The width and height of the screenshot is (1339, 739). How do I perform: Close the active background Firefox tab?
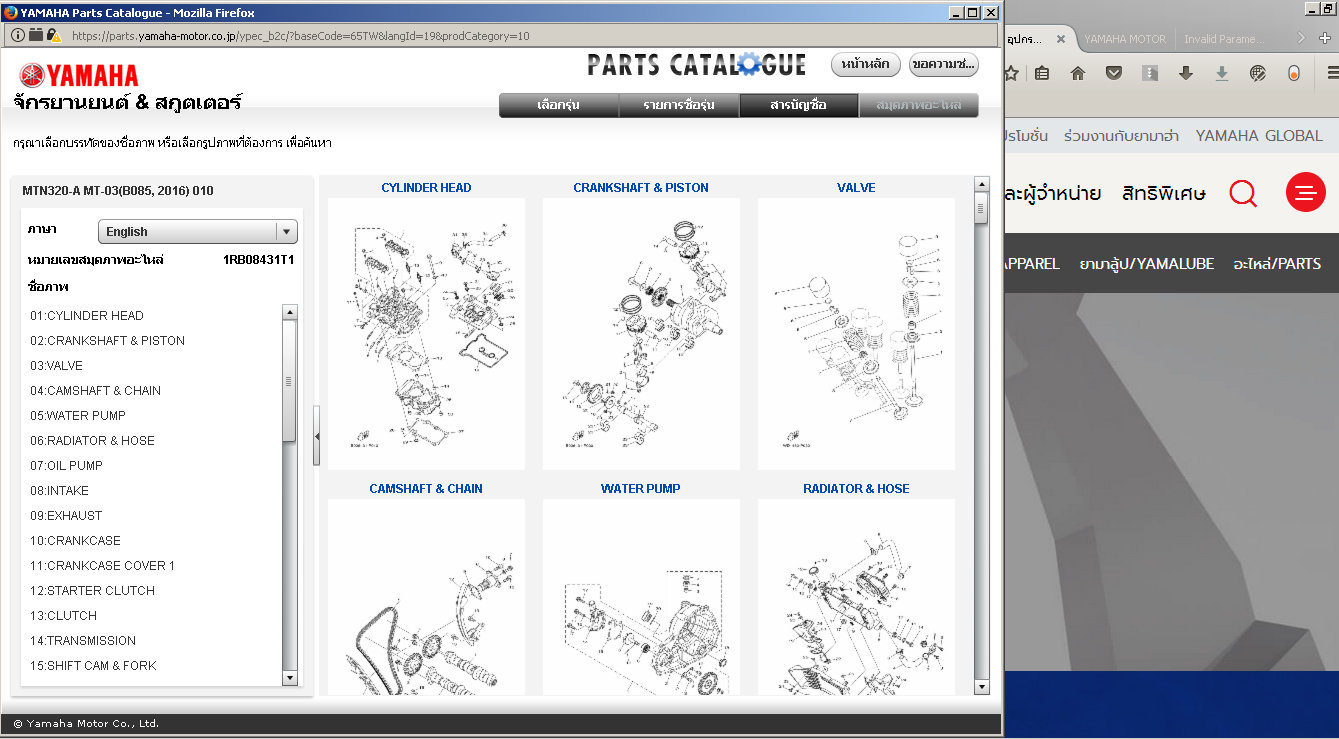[x=1060, y=39]
